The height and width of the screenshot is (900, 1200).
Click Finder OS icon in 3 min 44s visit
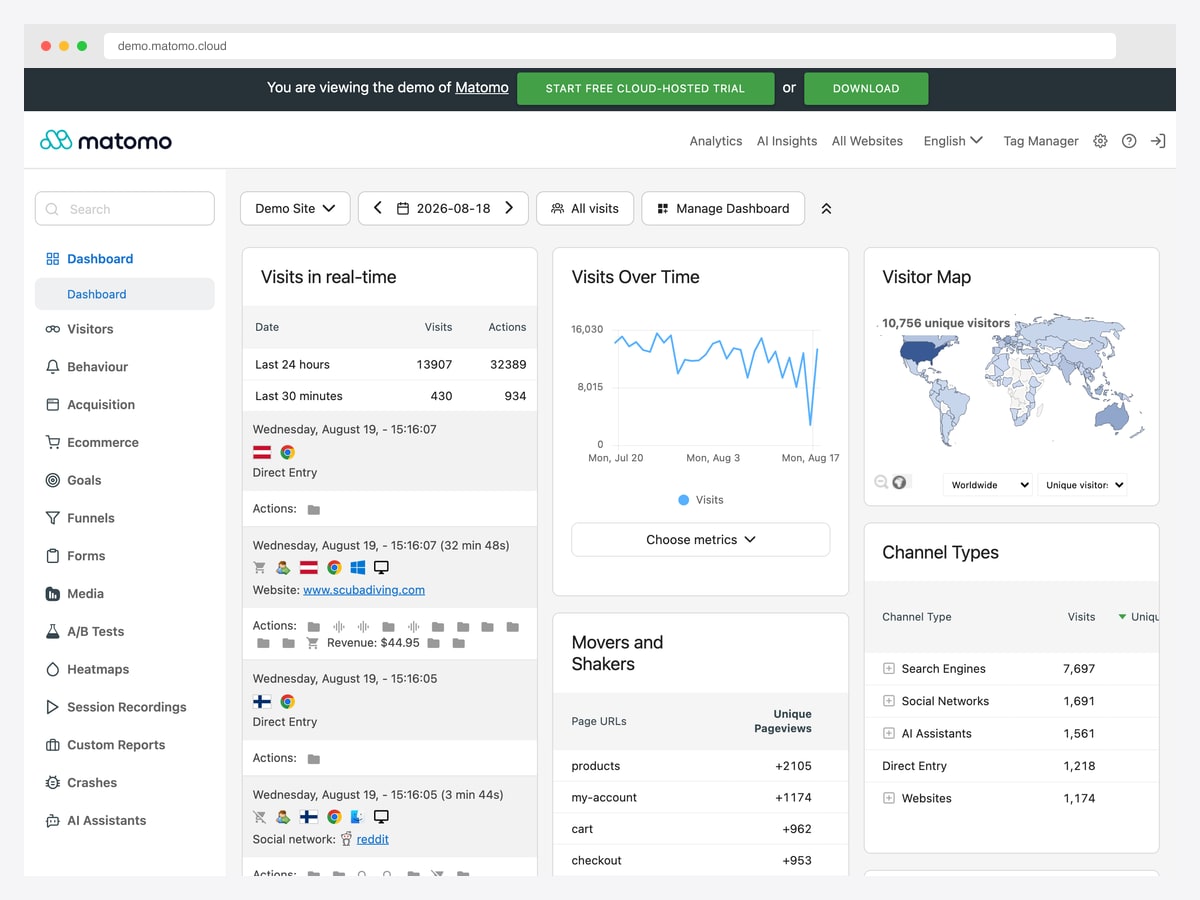click(358, 817)
